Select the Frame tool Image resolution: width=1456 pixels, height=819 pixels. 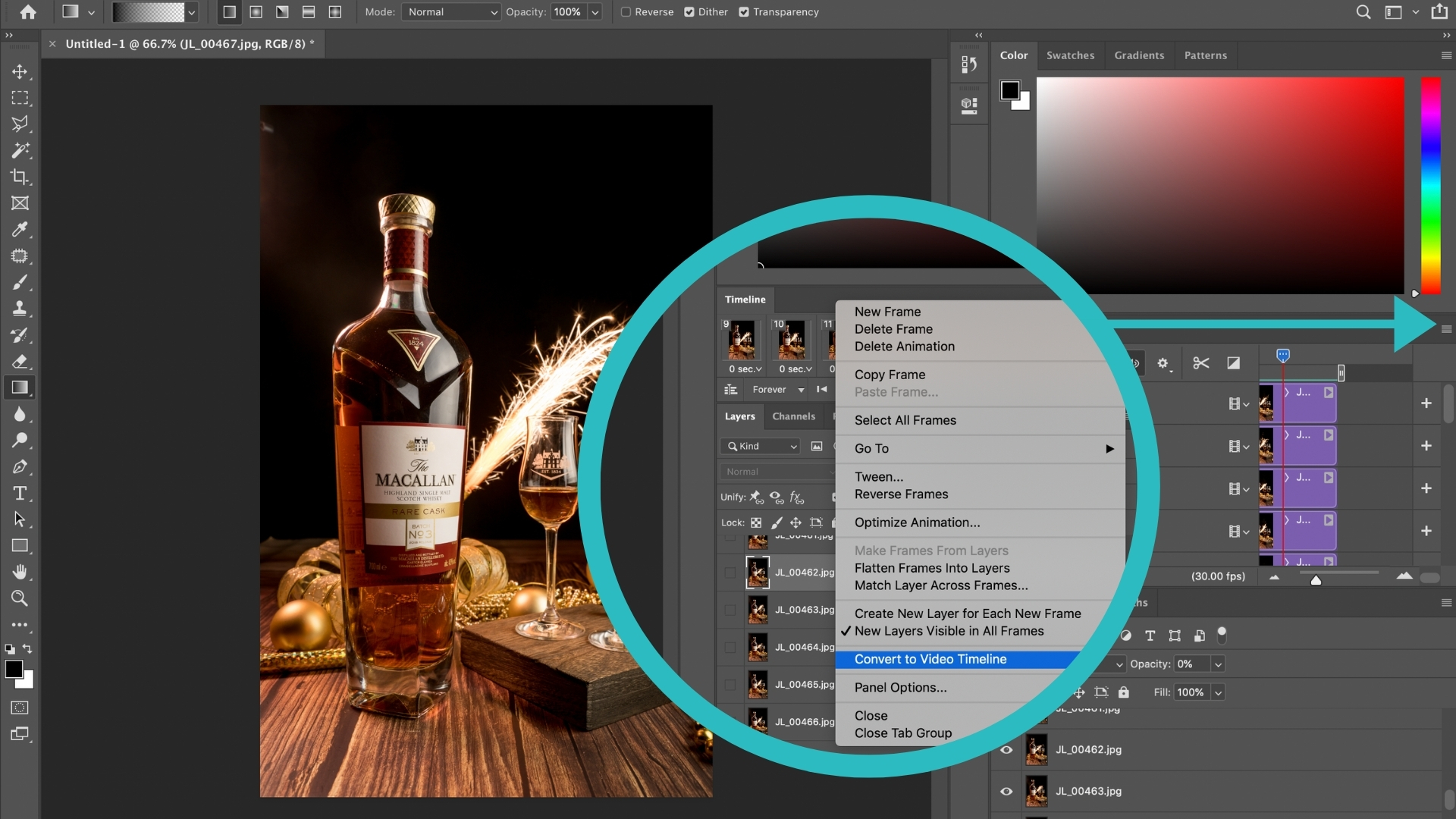20,203
